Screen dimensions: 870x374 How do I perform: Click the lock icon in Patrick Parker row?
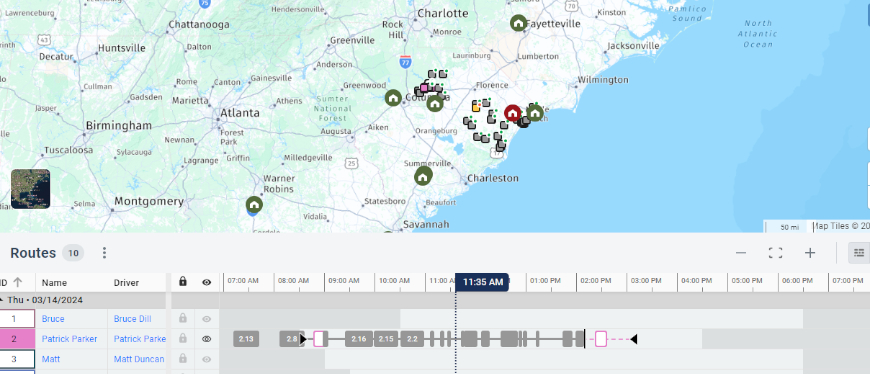click(183, 338)
